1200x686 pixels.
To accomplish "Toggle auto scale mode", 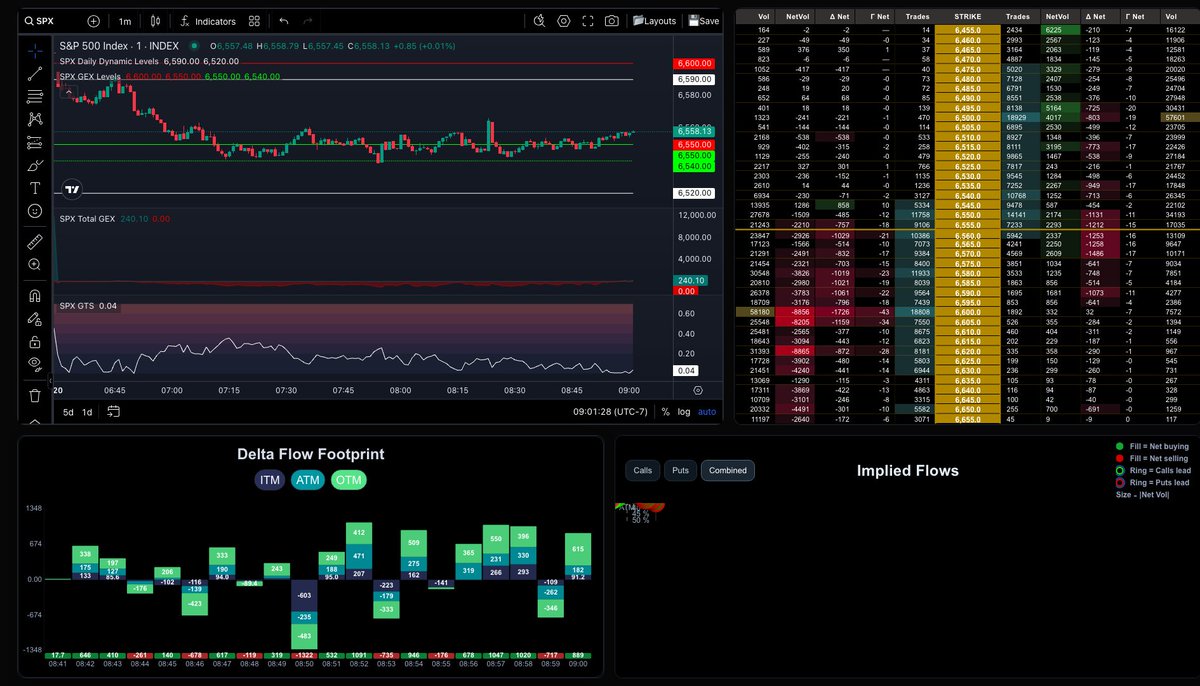I will [x=707, y=411].
